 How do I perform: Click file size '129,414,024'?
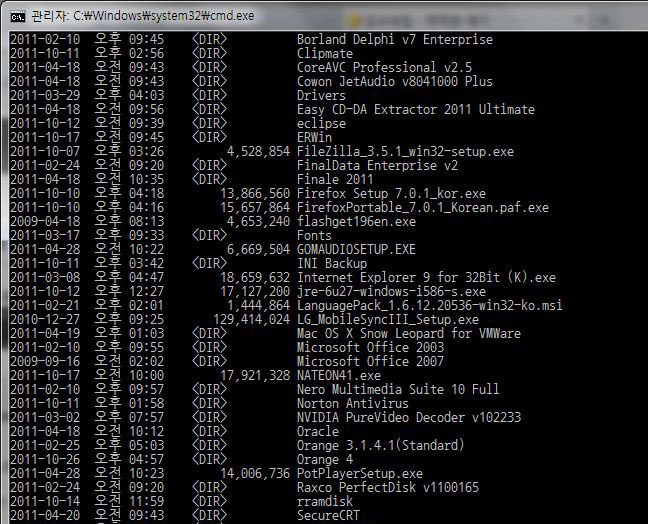click(251, 320)
